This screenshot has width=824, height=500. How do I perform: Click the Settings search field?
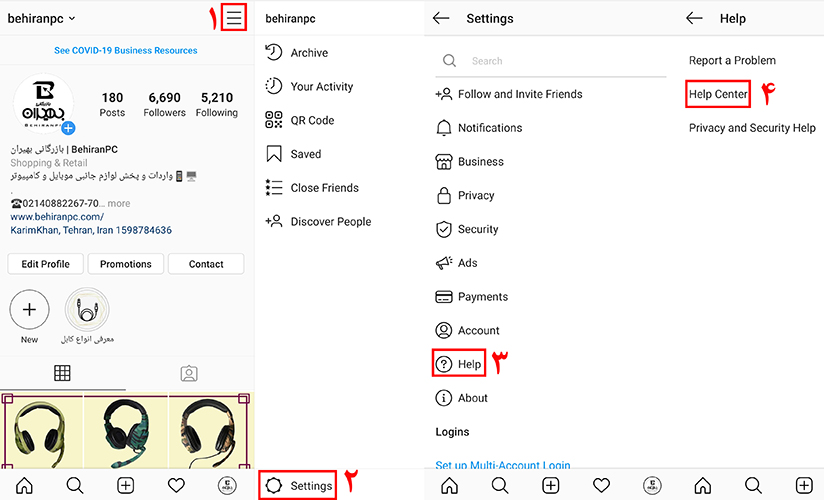(x=560, y=61)
